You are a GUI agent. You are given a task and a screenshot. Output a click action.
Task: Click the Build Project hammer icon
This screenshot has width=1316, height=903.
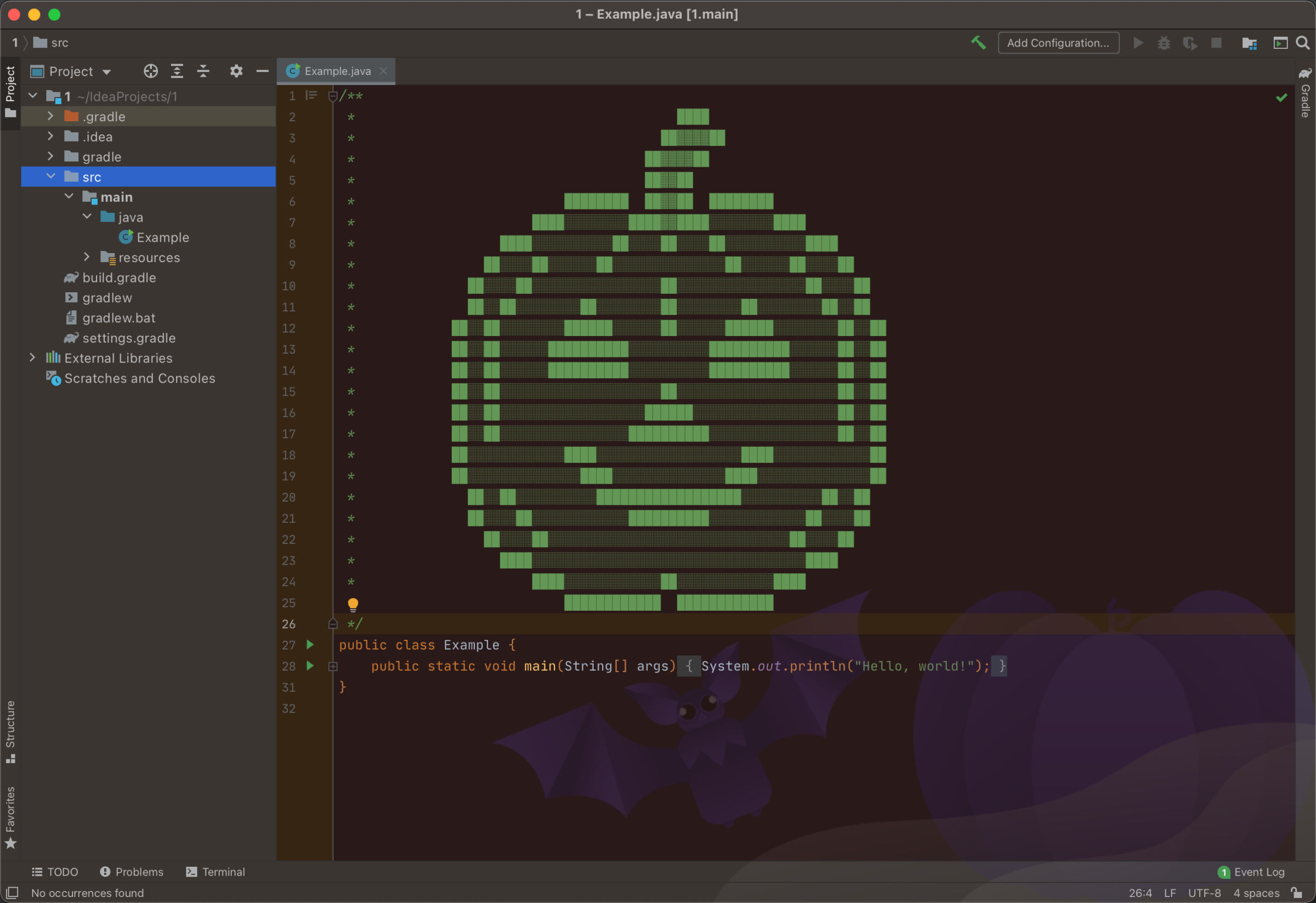[x=978, y=42]
